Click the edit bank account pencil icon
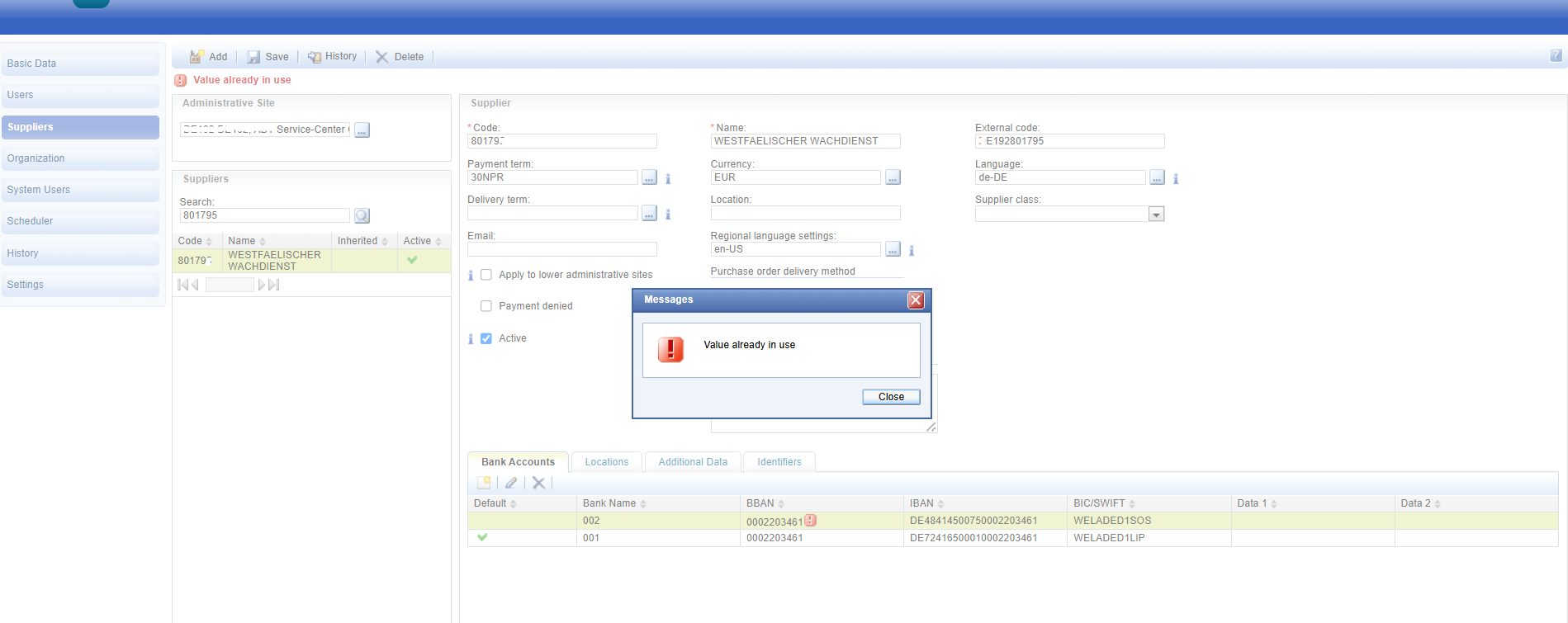The width and height of the screenshot is (1568, 623). coord(511,484)
